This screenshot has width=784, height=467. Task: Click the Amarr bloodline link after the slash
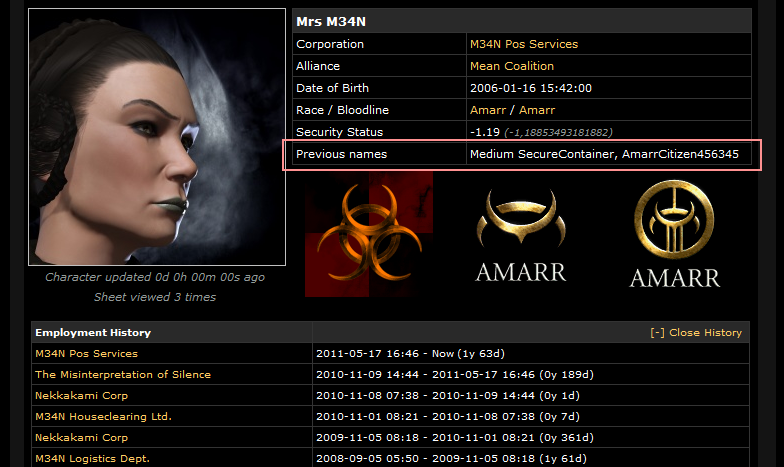[536, 110]
